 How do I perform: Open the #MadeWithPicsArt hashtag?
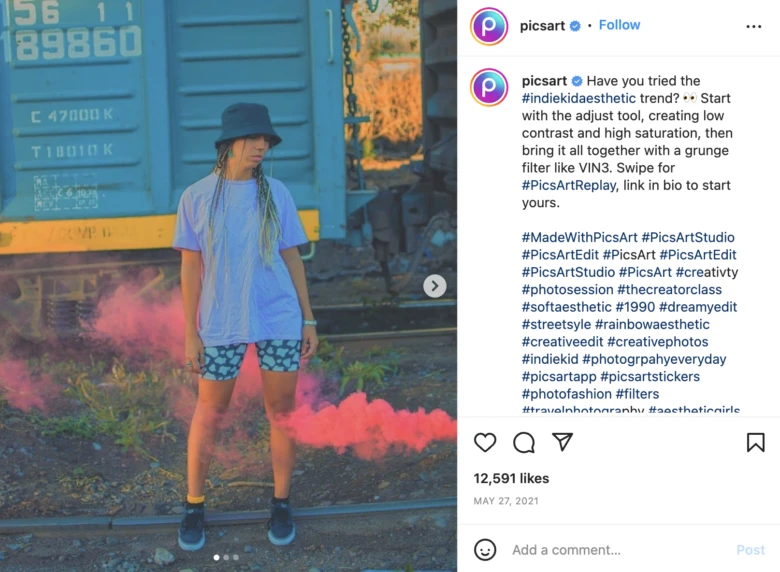(x=579, y=238)
